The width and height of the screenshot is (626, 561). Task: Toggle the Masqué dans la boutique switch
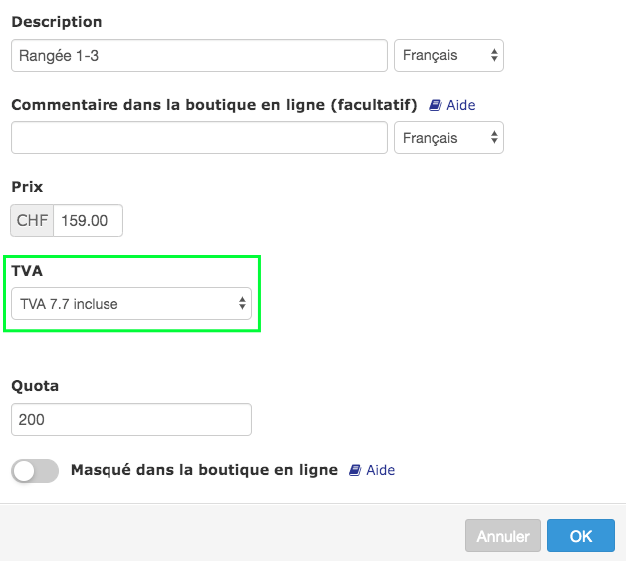[35, 471]
